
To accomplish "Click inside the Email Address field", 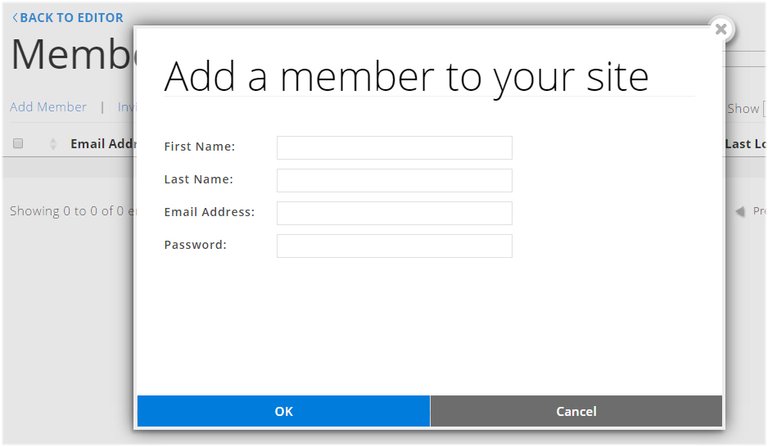I will tap(394, 213).
